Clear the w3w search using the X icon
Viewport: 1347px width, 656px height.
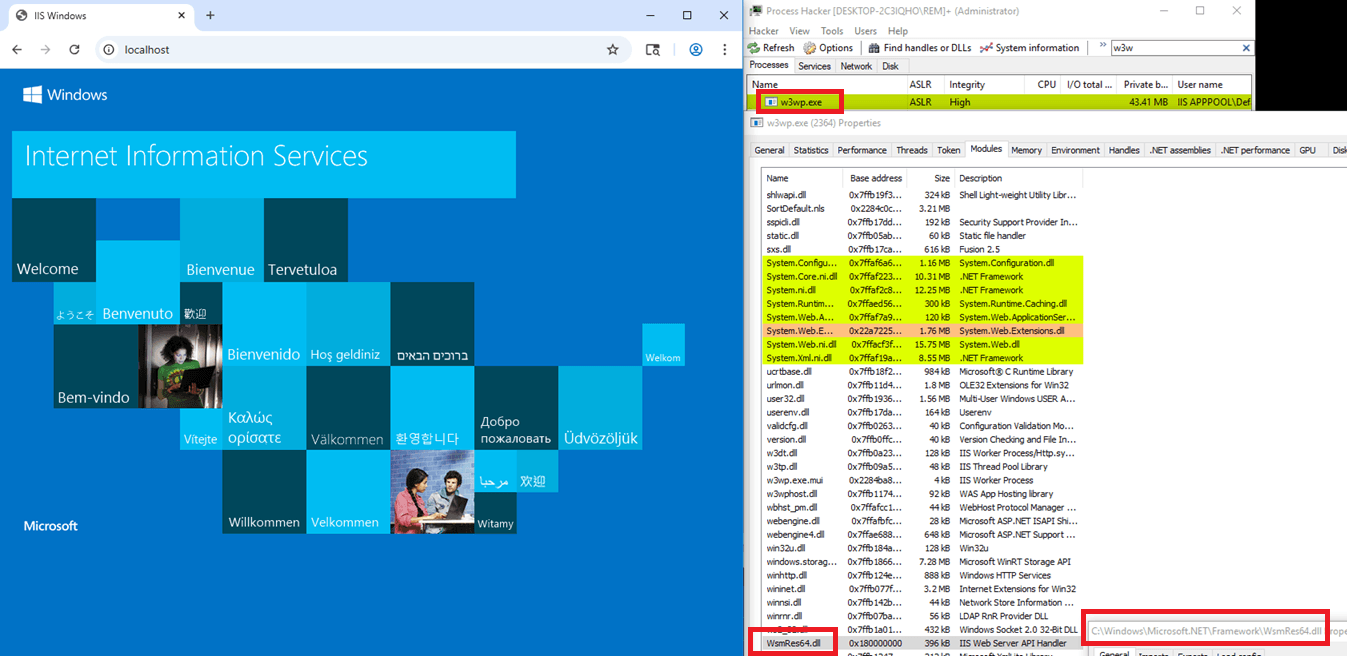point(1245,47)
